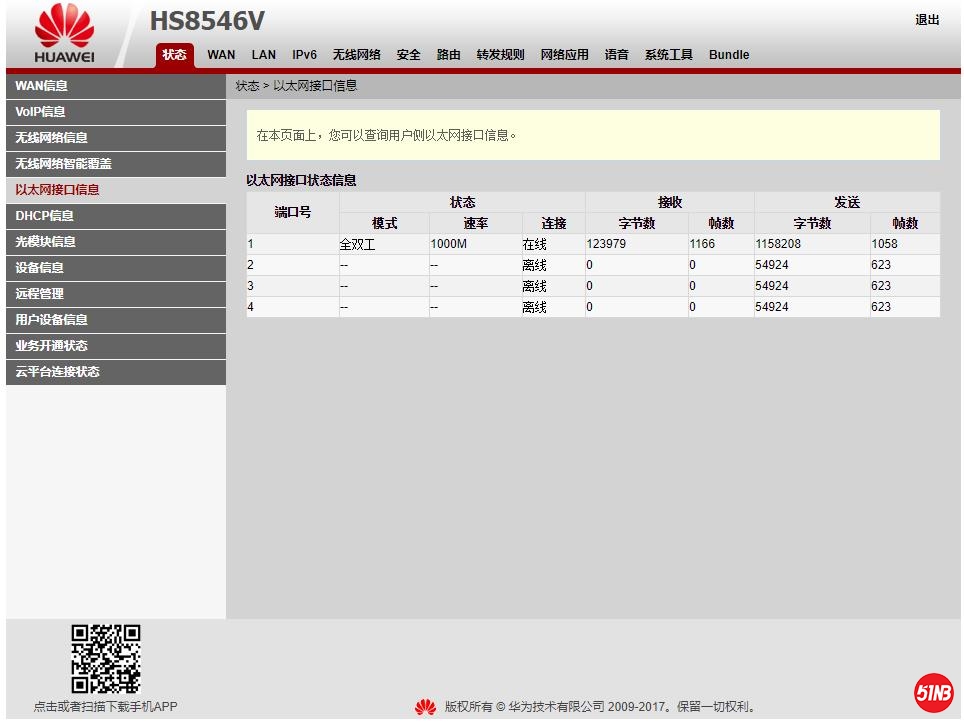964x723 pixels.
Task: Open 光模块信息 from sidebar
Action: [46, 242]
